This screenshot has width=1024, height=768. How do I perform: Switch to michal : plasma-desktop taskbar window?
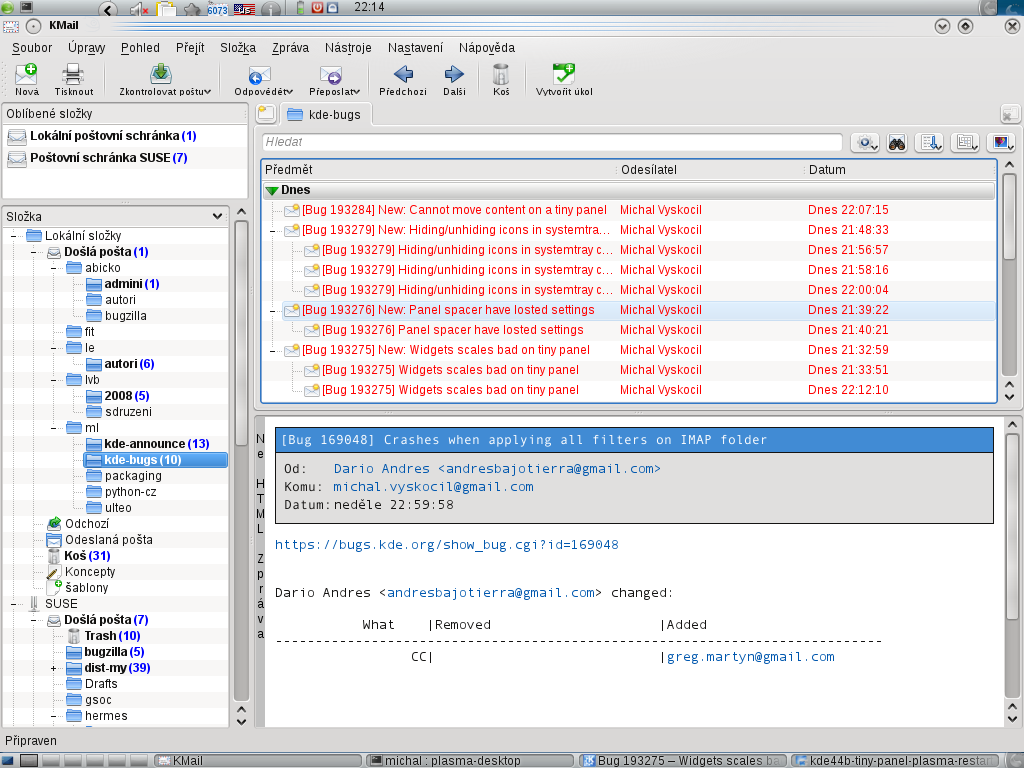coord(470,761)
